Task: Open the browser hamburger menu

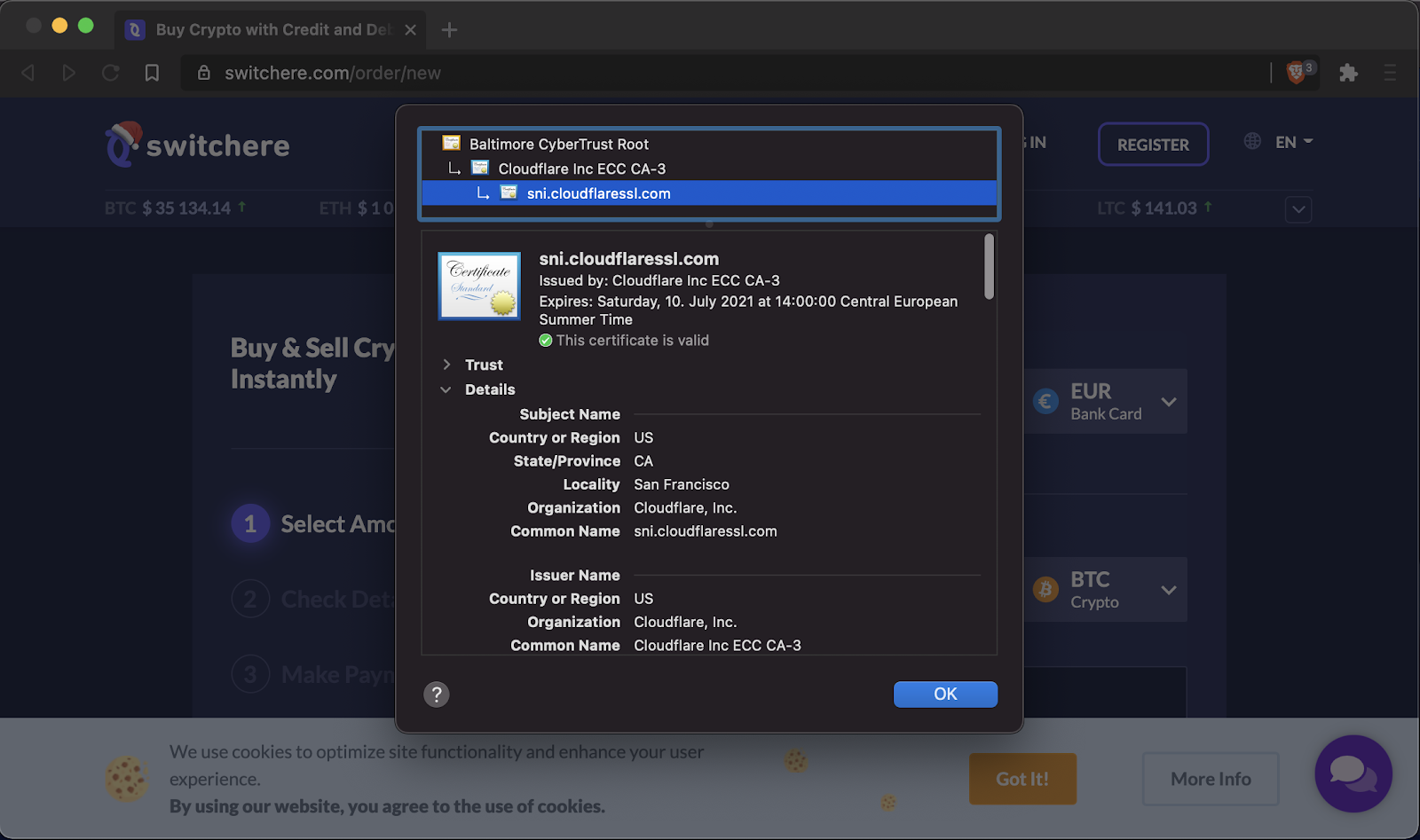Action: point(1390,73)
